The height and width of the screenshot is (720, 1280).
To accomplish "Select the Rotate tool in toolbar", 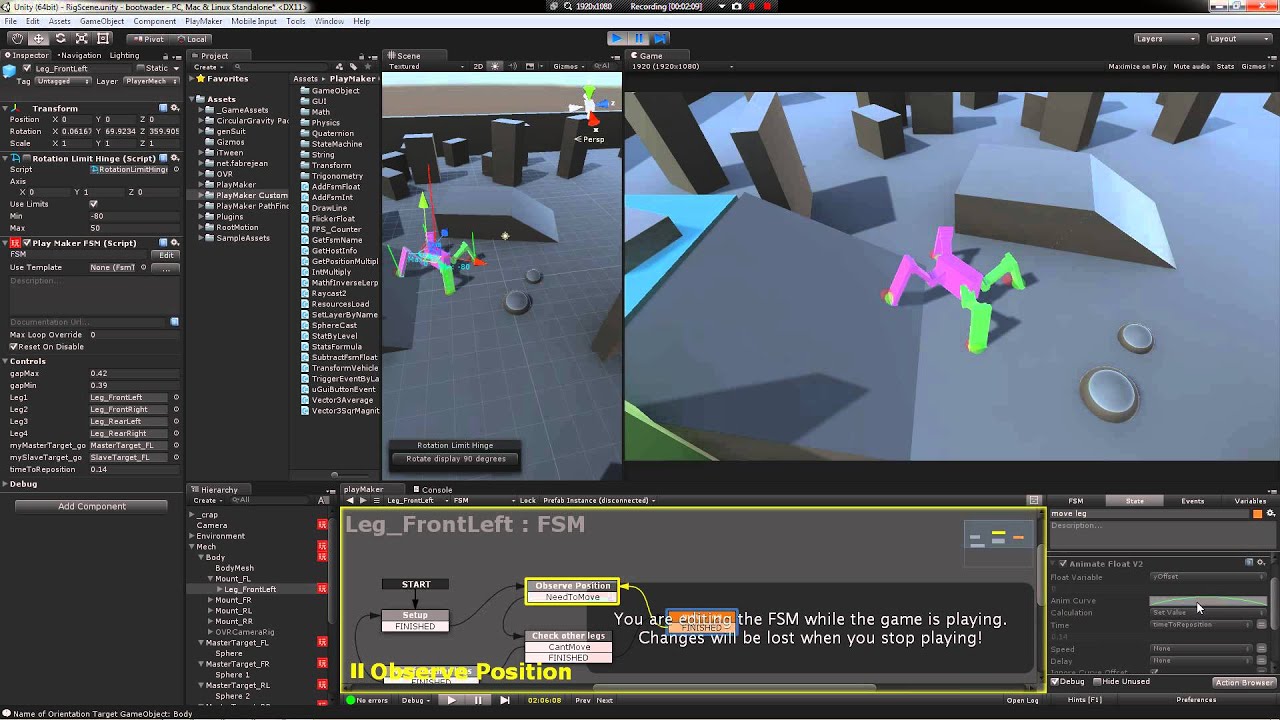I will (60, 38).
